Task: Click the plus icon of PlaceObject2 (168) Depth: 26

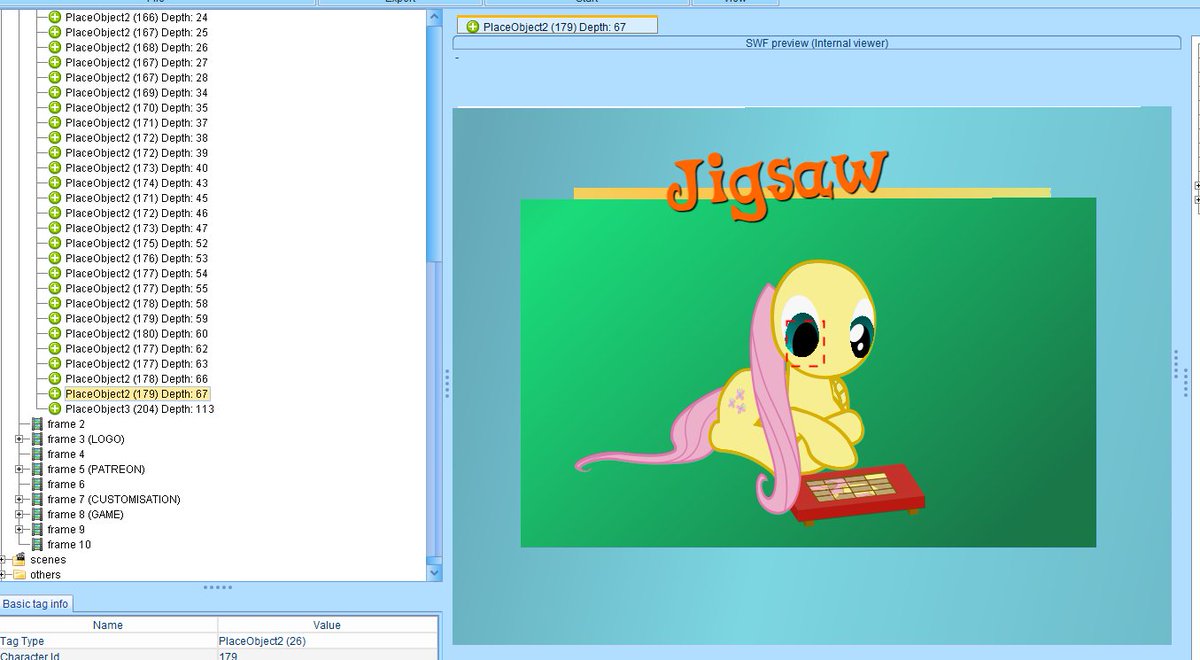Action: (x=55, y=48)
